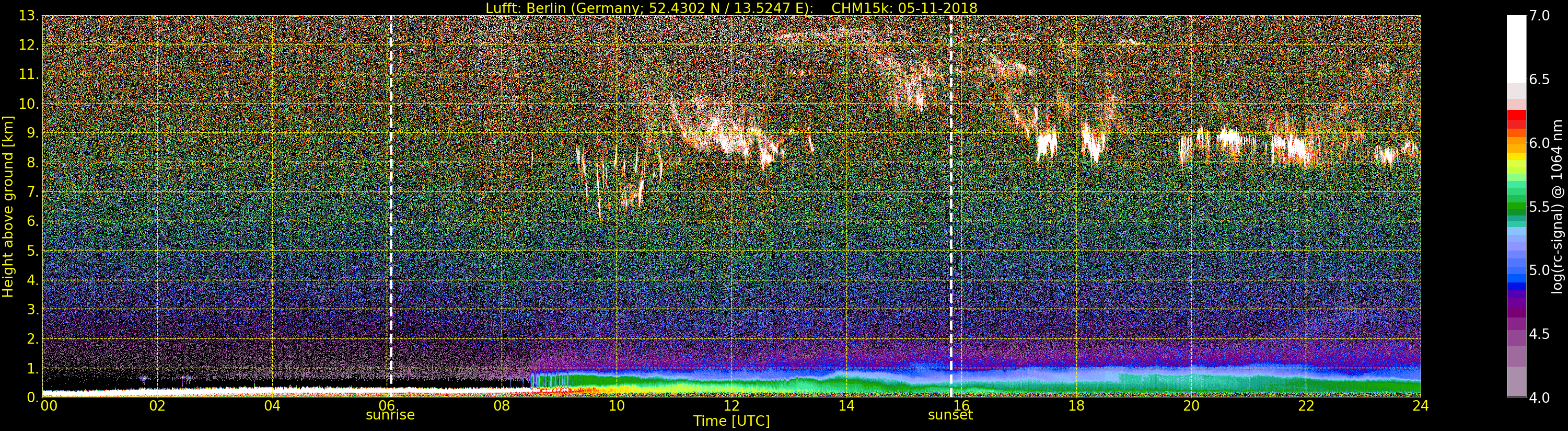Click the 16 tick on the time axis
The height and width of the screenshot is (431, 1568).
961,405
